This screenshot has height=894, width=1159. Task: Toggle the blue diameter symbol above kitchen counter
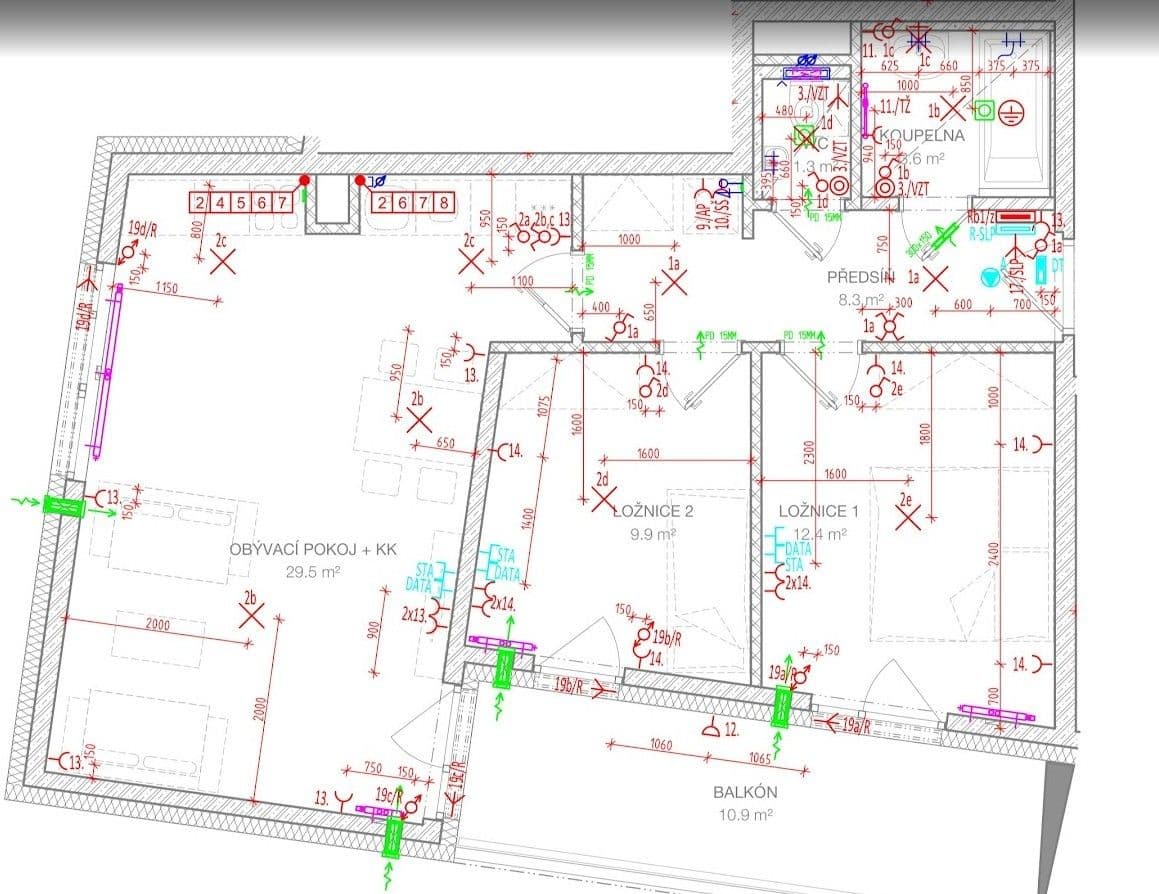[x=378, y=181]
